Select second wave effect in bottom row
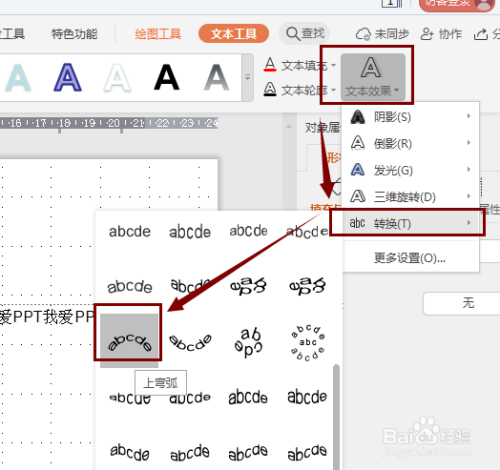500x470 pixels. [x=190, y=453]
